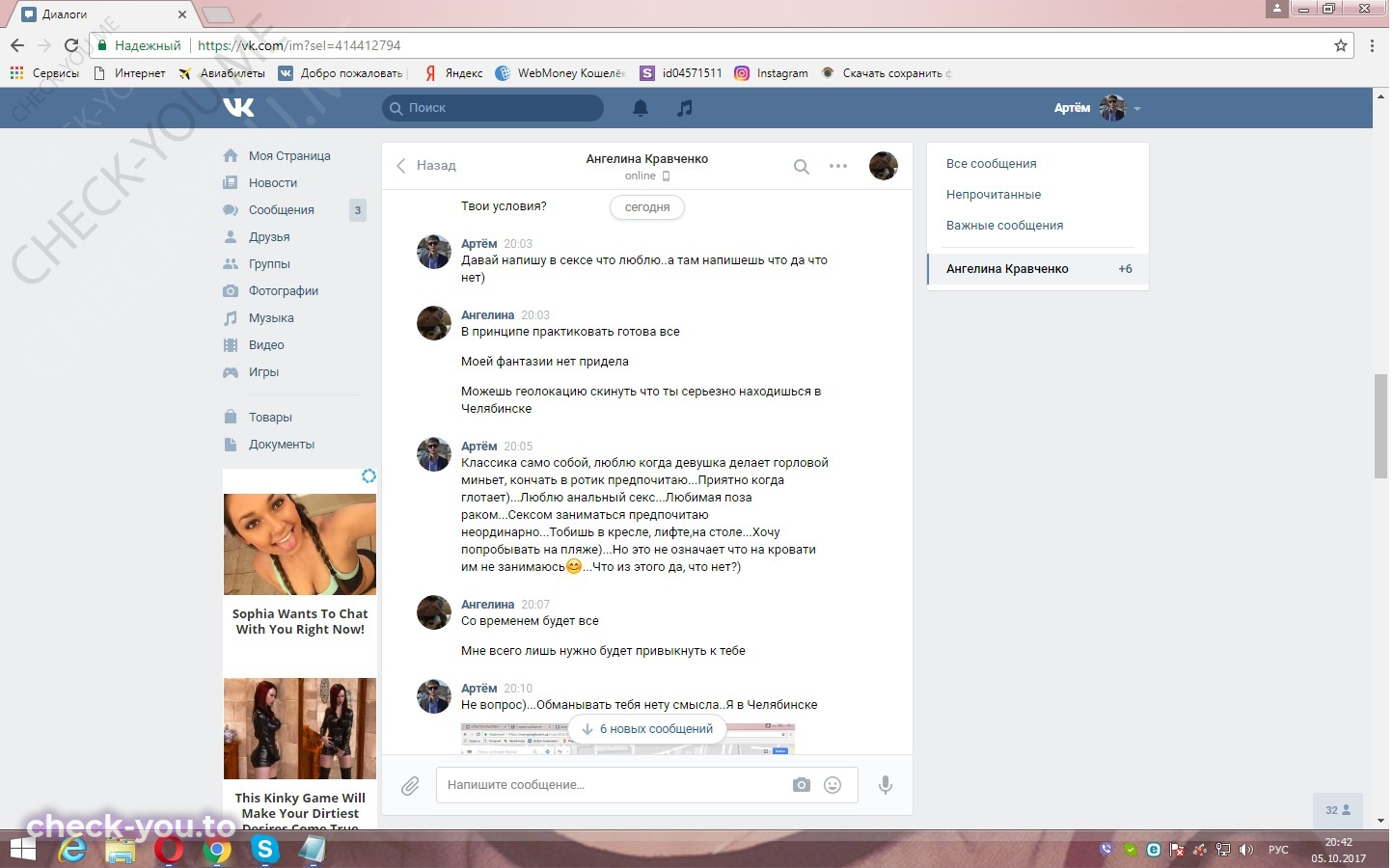Open Музыка in the sidebar
1393x868 pixels.
[271, 318]
